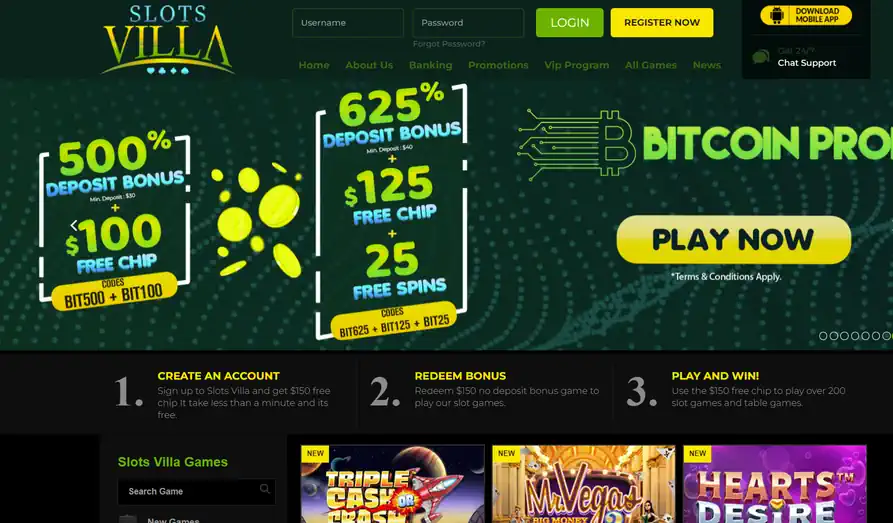The height and width of the screenshot is (523, 893).
Task: Click the green LOGIN button
Action: point(570,23)
